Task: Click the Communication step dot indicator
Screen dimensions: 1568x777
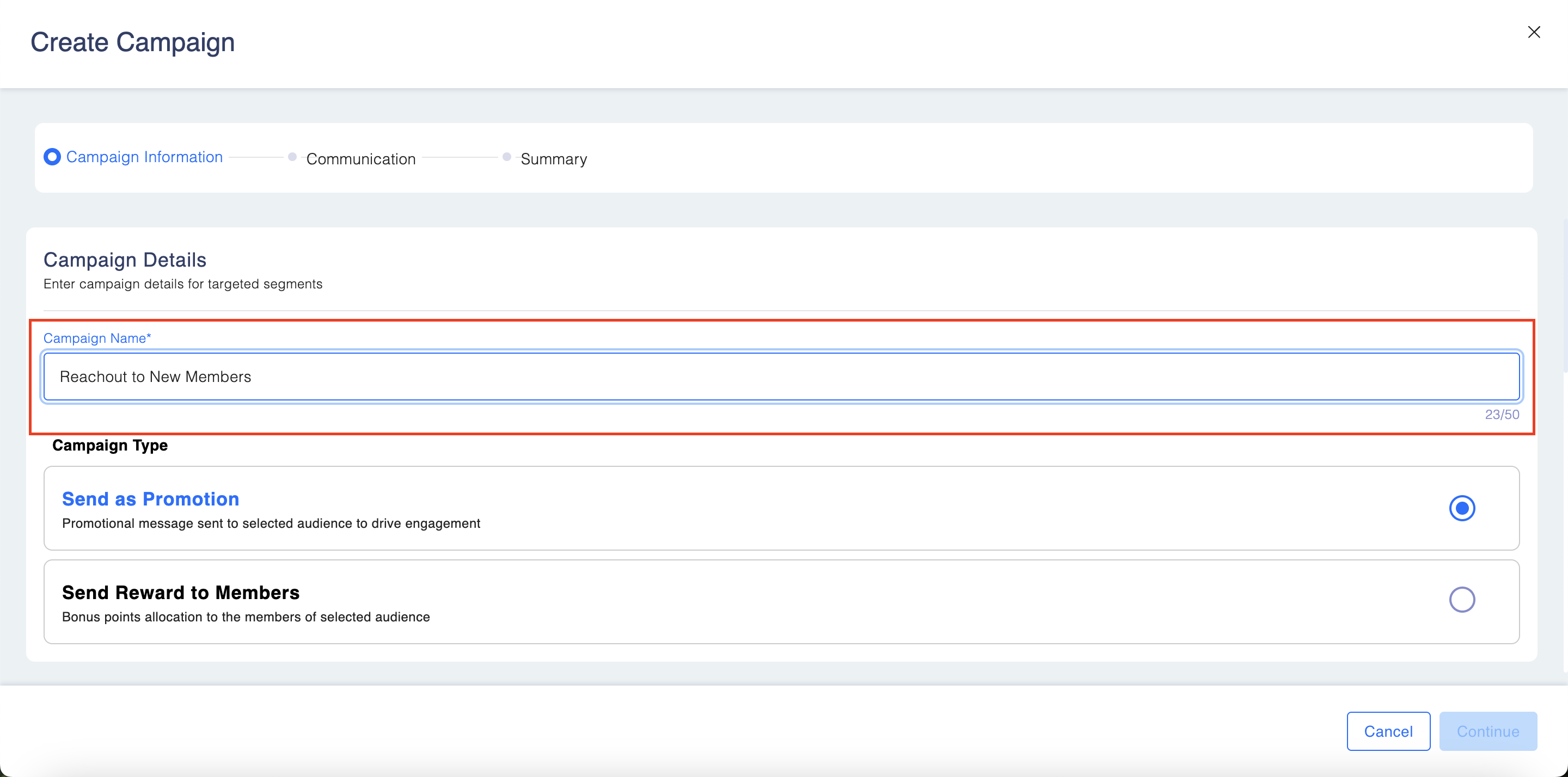Action: (x=292, y=157)
